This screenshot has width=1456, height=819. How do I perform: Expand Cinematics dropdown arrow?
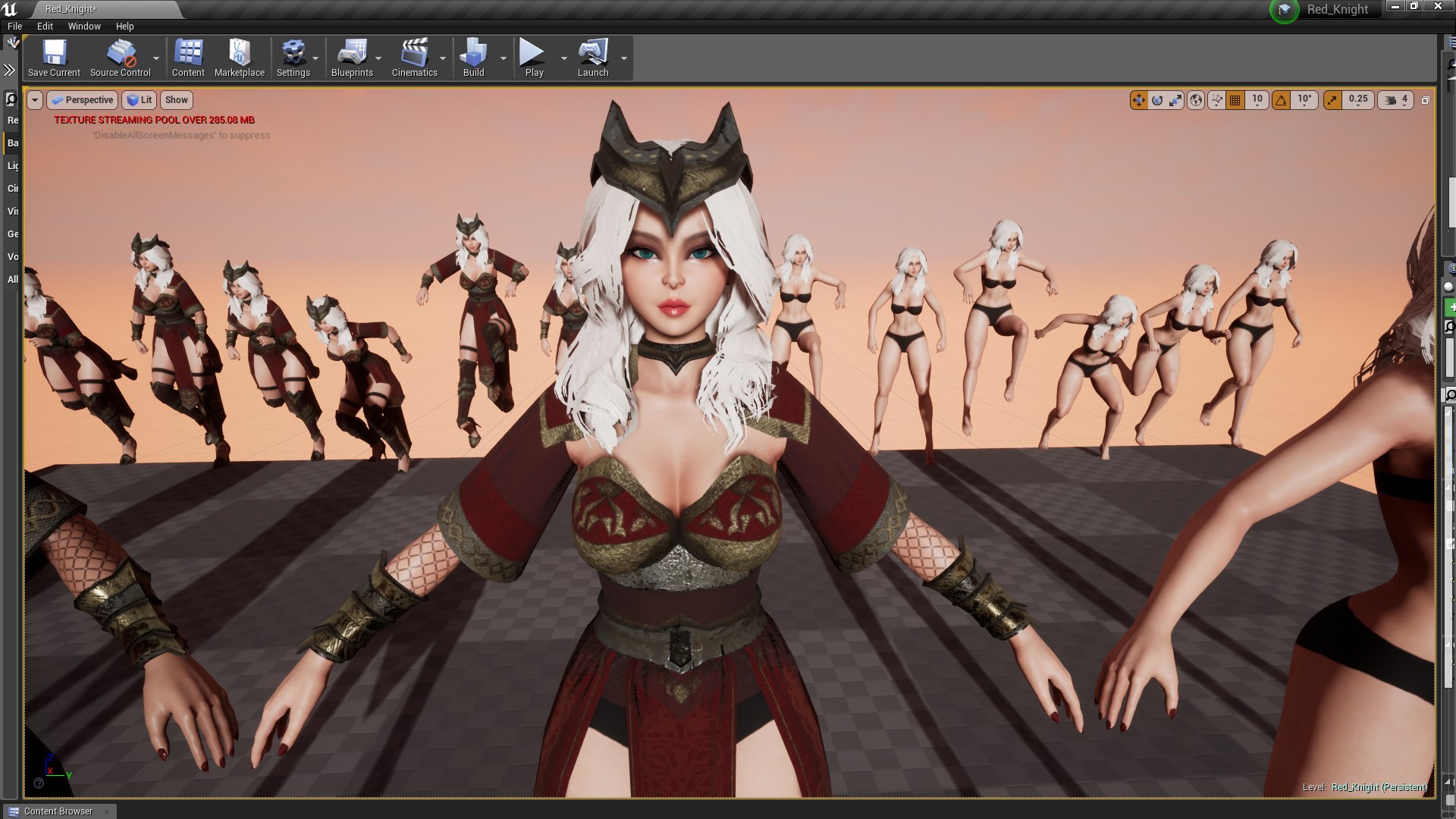tap(443, 58)
